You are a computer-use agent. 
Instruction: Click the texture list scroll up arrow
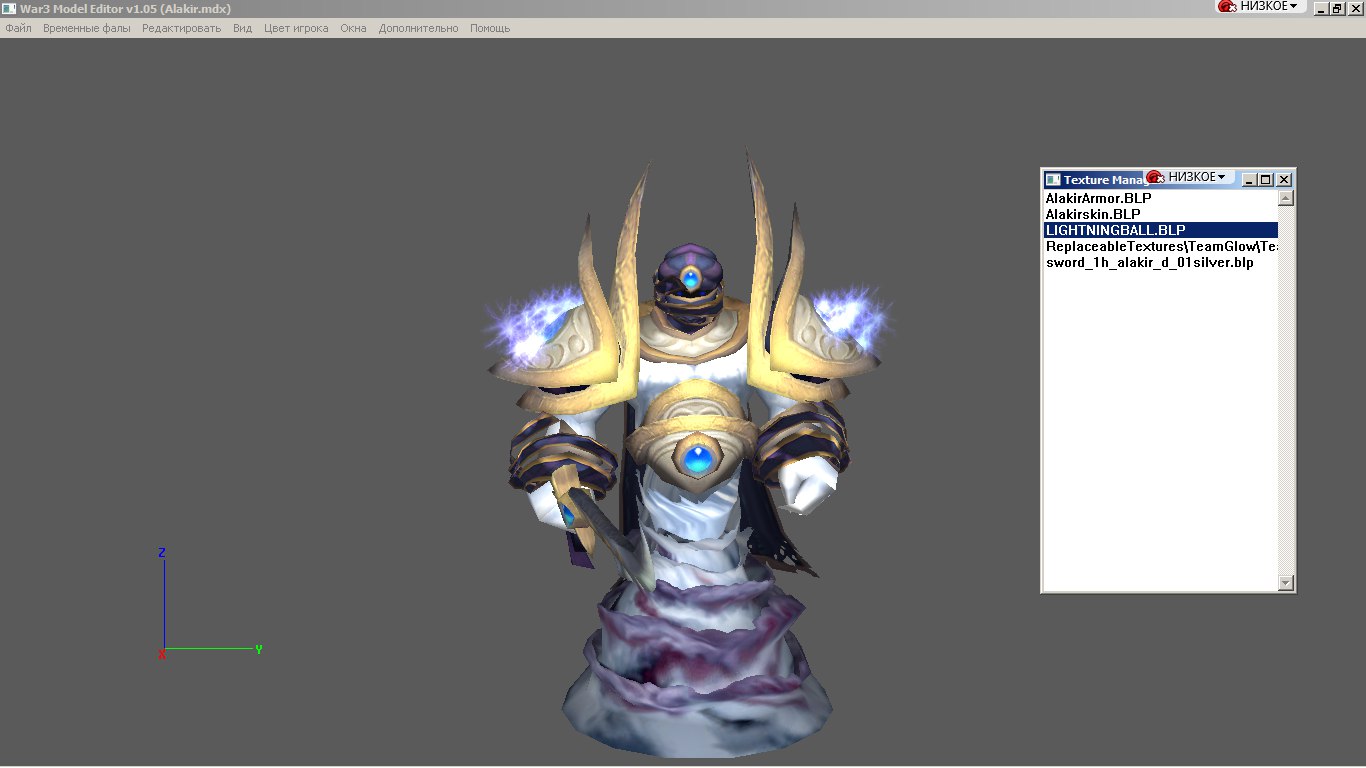pyautogui.click(x=1286, y=198)
